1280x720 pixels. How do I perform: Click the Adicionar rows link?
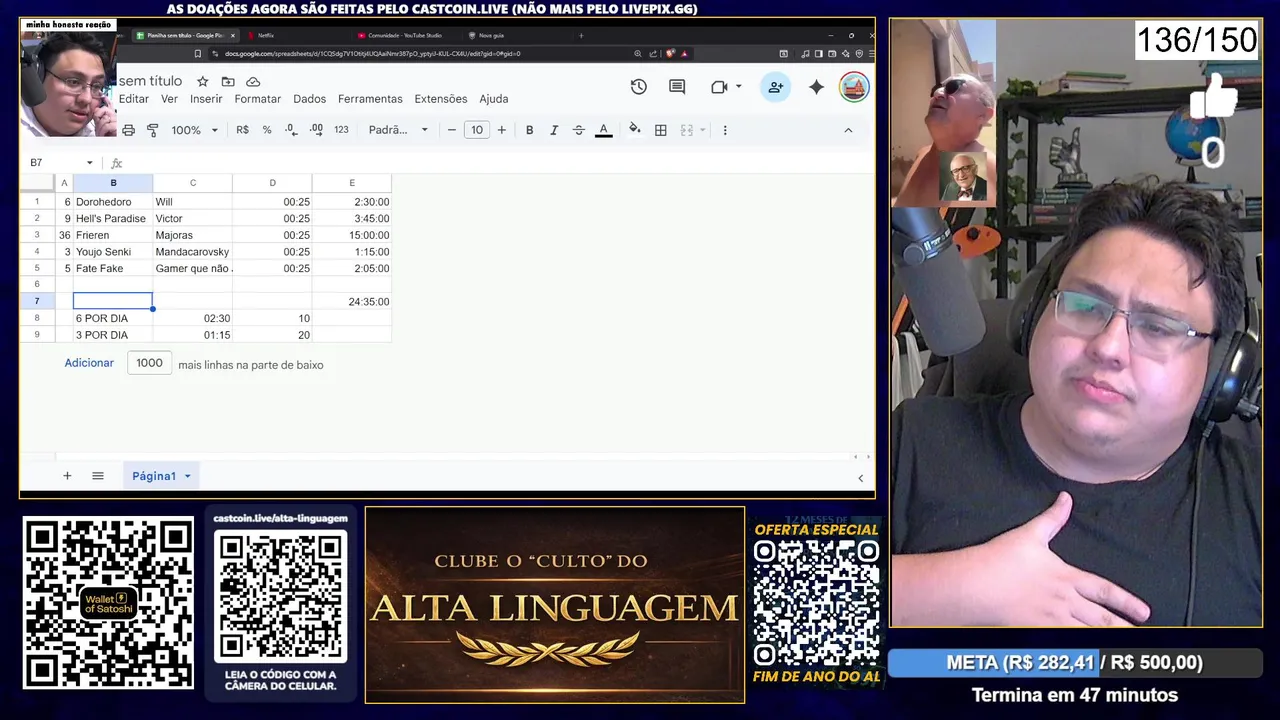click(89, 363)
